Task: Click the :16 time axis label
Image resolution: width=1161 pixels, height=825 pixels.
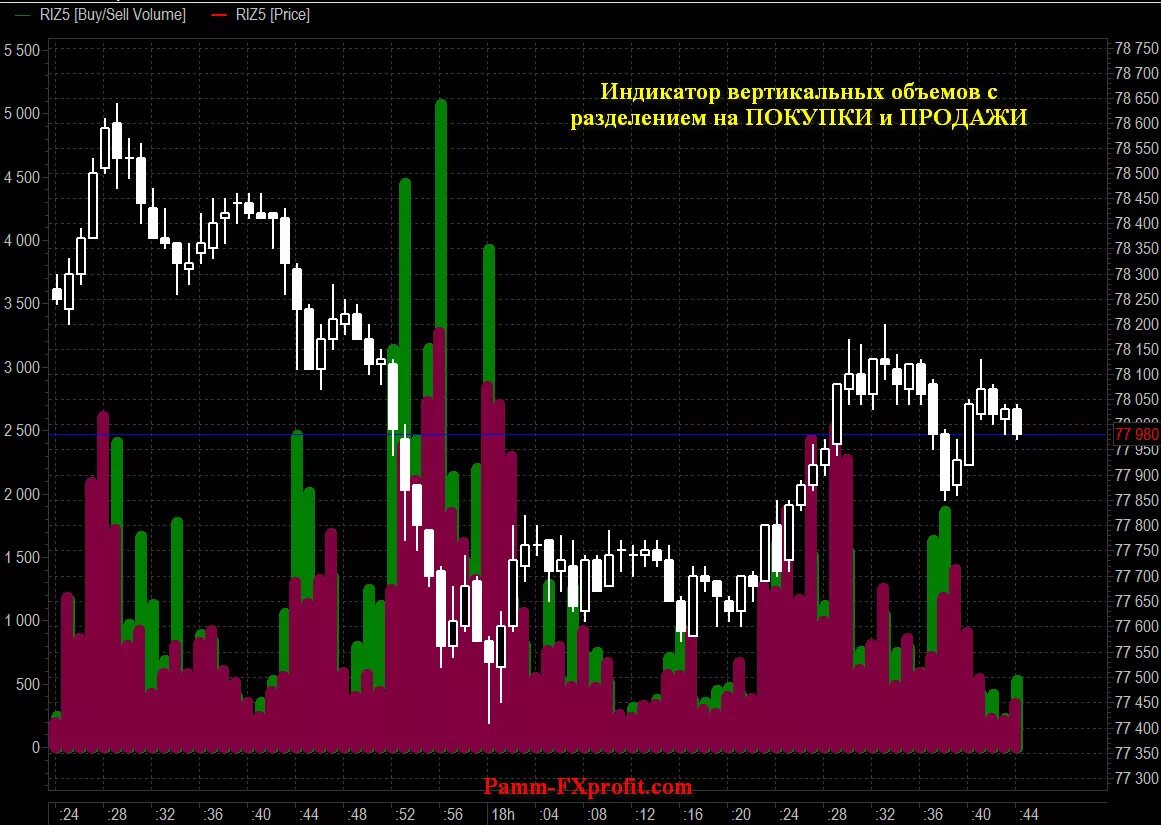Action: [x=692, y=815]
